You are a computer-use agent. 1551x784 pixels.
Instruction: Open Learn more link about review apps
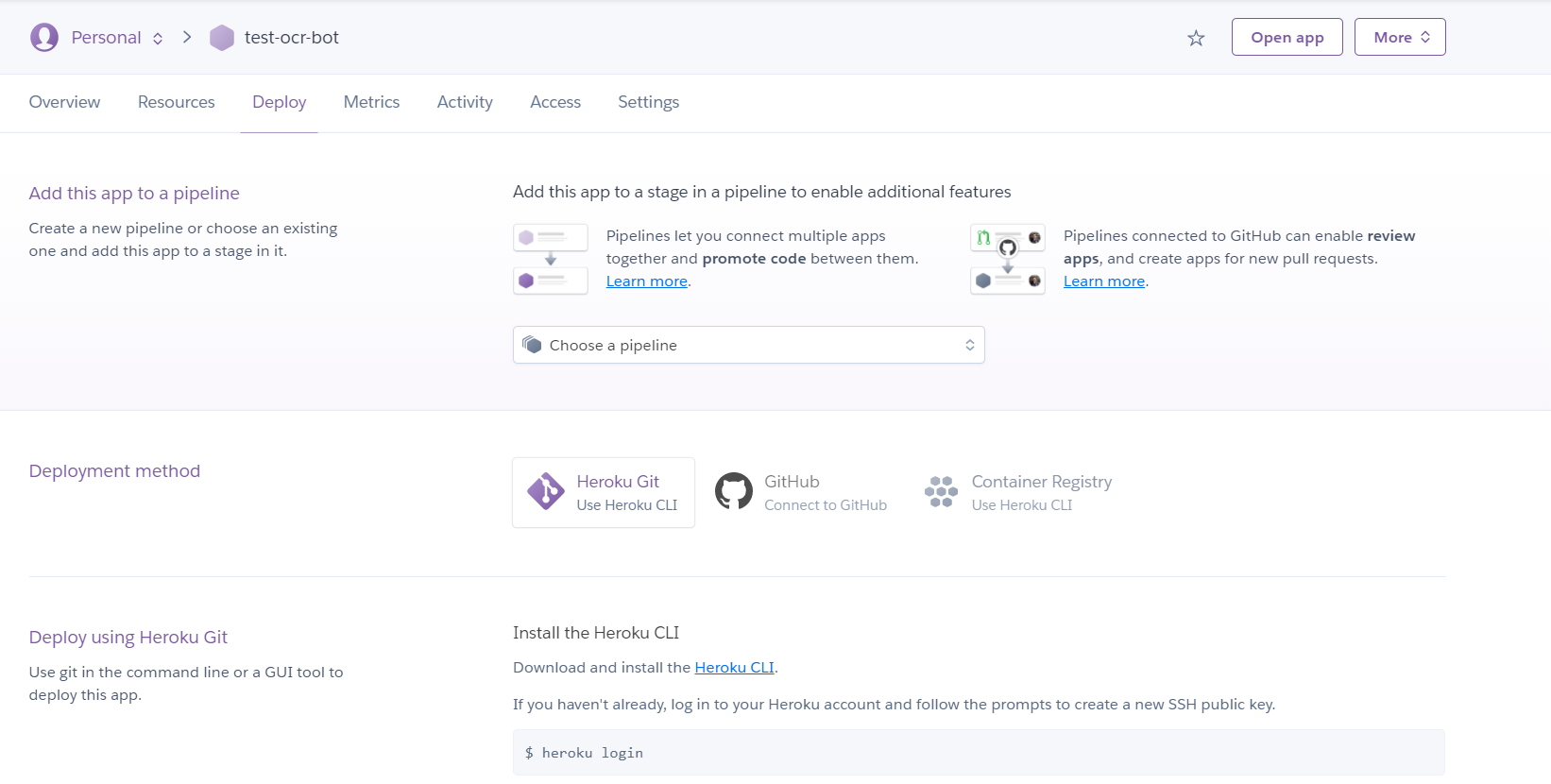tap(1104, 281)
